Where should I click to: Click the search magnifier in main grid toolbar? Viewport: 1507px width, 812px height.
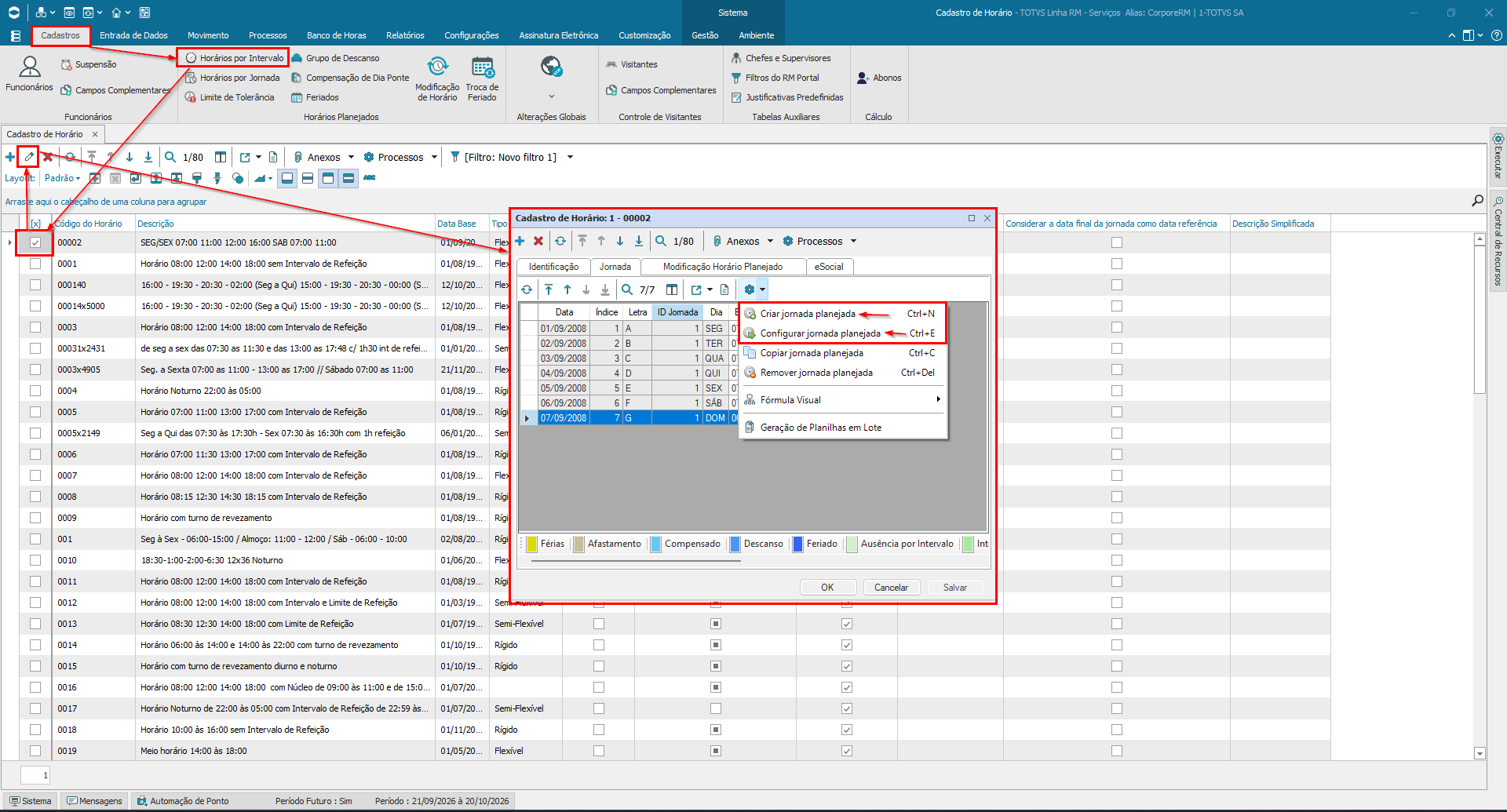pos(170,157)
